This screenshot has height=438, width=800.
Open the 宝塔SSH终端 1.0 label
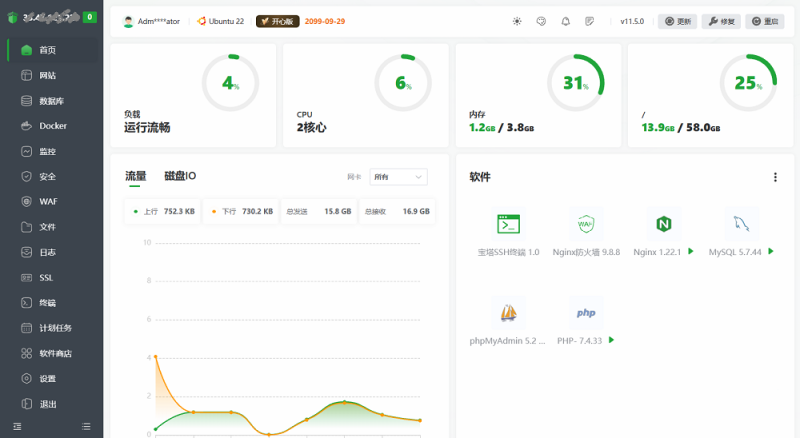coord(508,252)
